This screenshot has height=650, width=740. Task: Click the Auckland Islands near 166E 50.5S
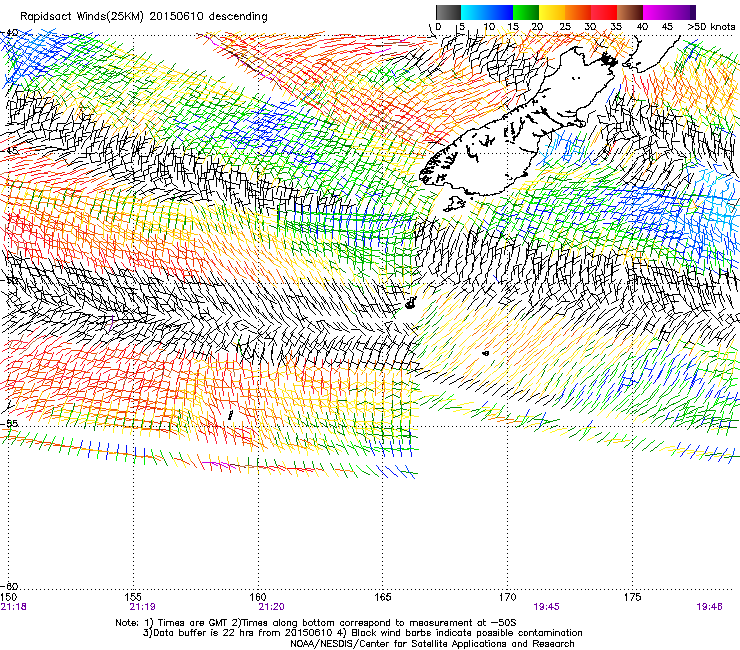[411, 304]
